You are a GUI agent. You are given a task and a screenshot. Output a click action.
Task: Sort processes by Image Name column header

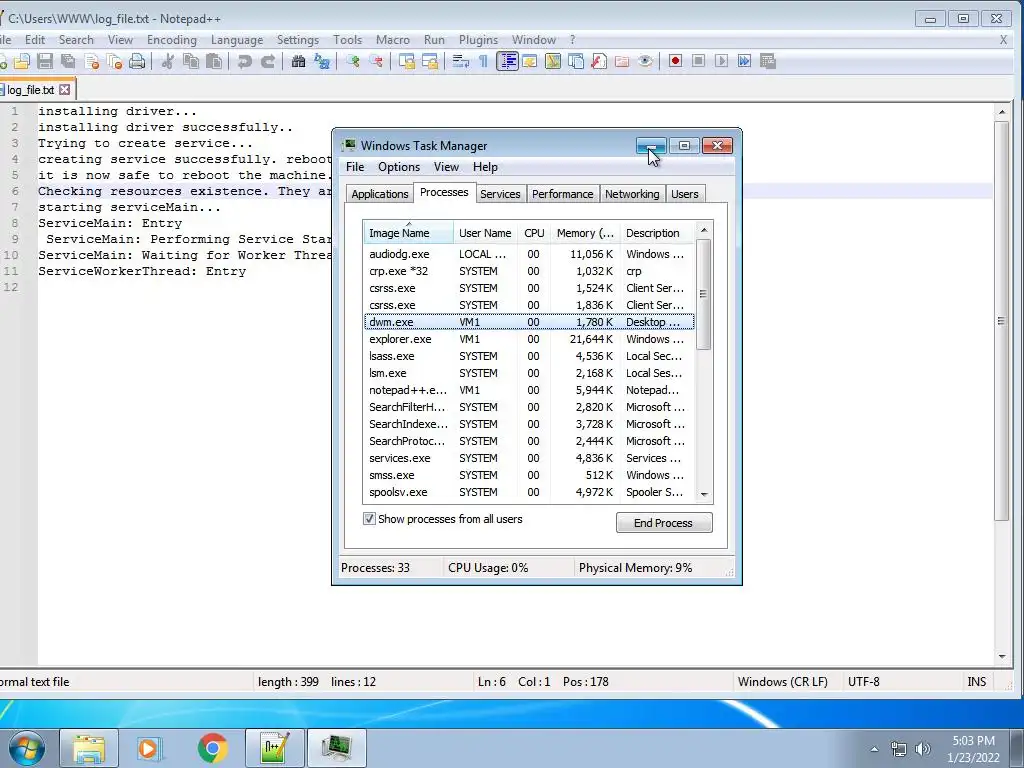tap(408, 232)
